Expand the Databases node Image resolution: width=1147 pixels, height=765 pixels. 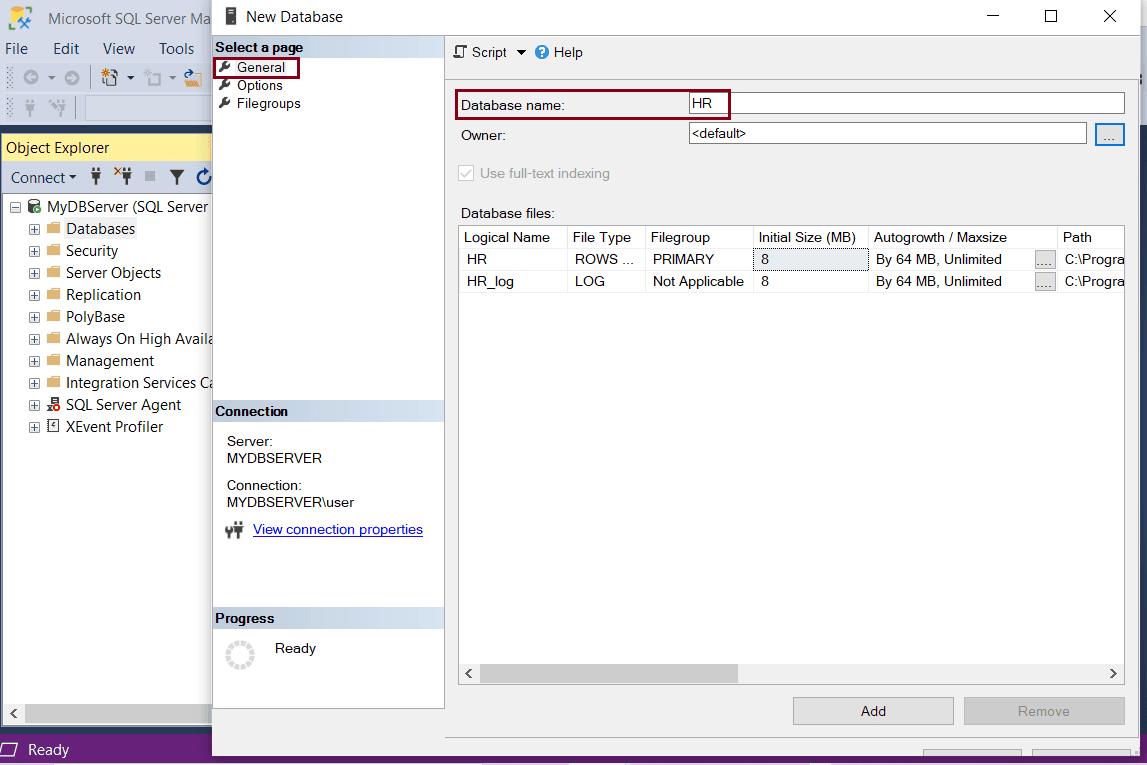(x=33, y=228)
